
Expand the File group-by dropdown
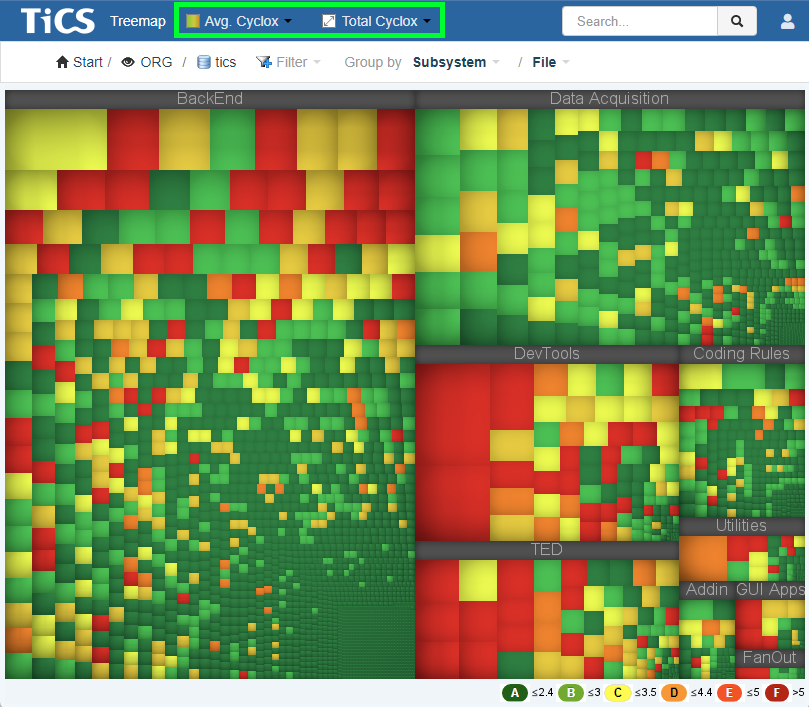[x=551, y=62]
